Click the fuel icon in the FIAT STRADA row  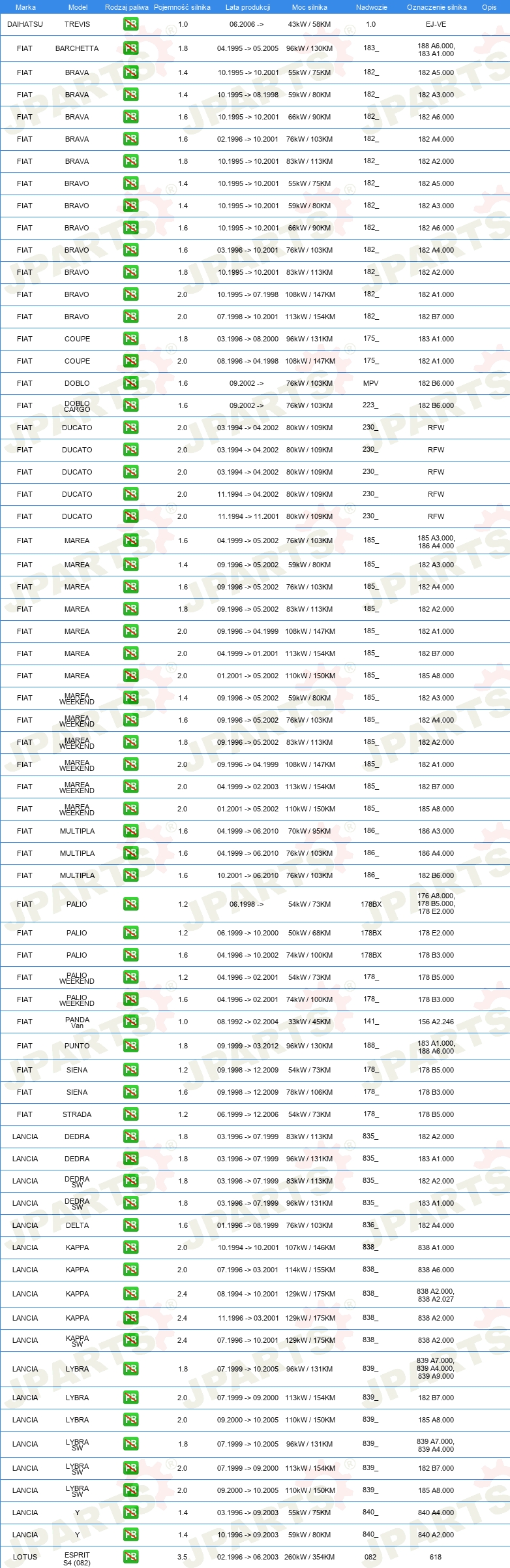(131, 1114)
